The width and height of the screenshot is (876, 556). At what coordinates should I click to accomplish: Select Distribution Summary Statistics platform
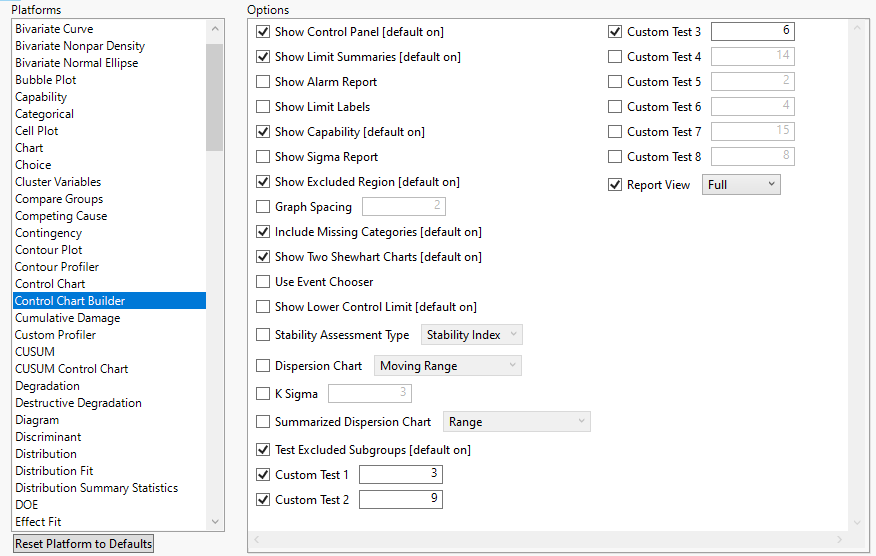[97, 488]
